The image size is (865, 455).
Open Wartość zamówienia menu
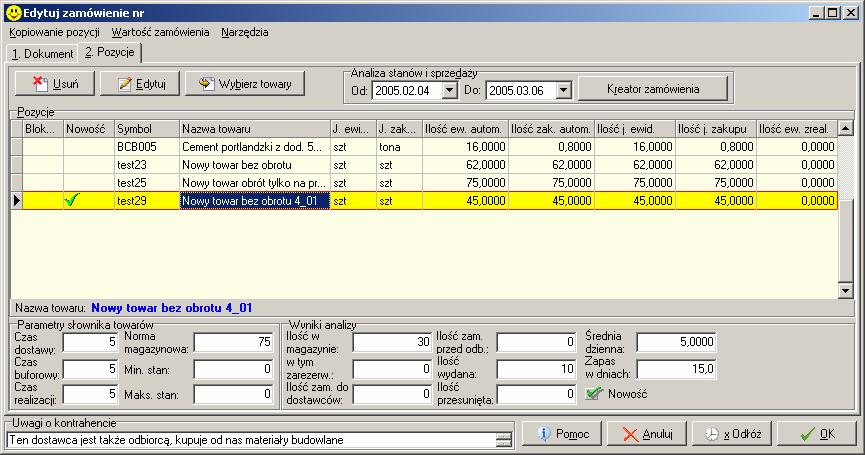[161, 32]
